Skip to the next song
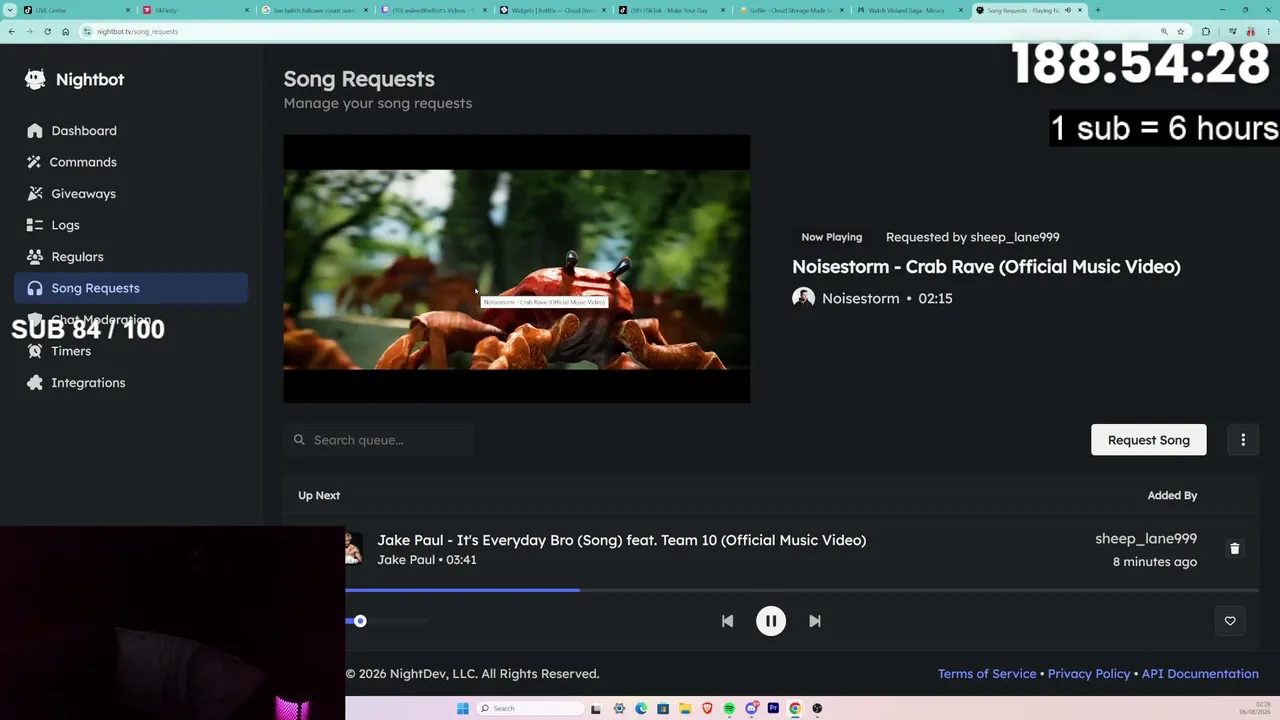 click(x=815, y=621)
